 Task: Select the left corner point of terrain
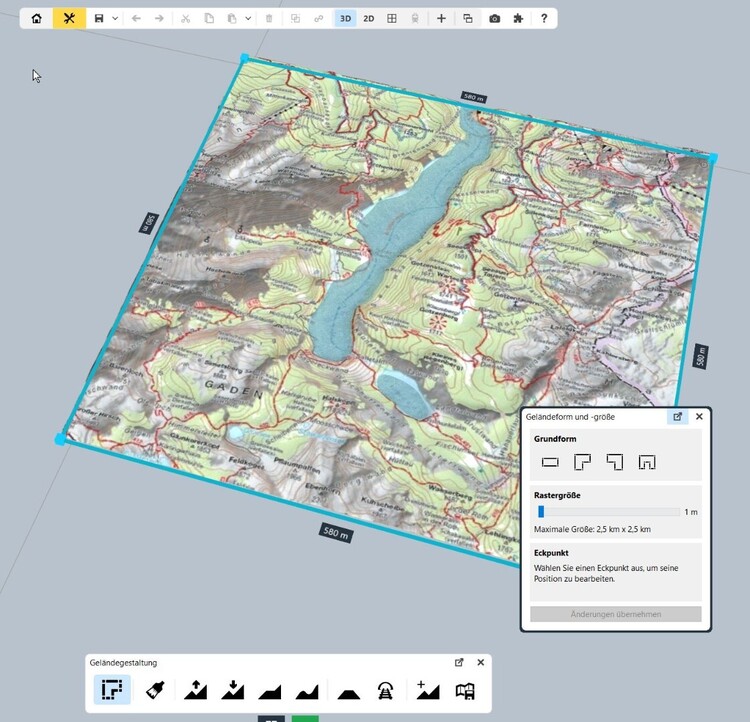(x=60, y=439)
